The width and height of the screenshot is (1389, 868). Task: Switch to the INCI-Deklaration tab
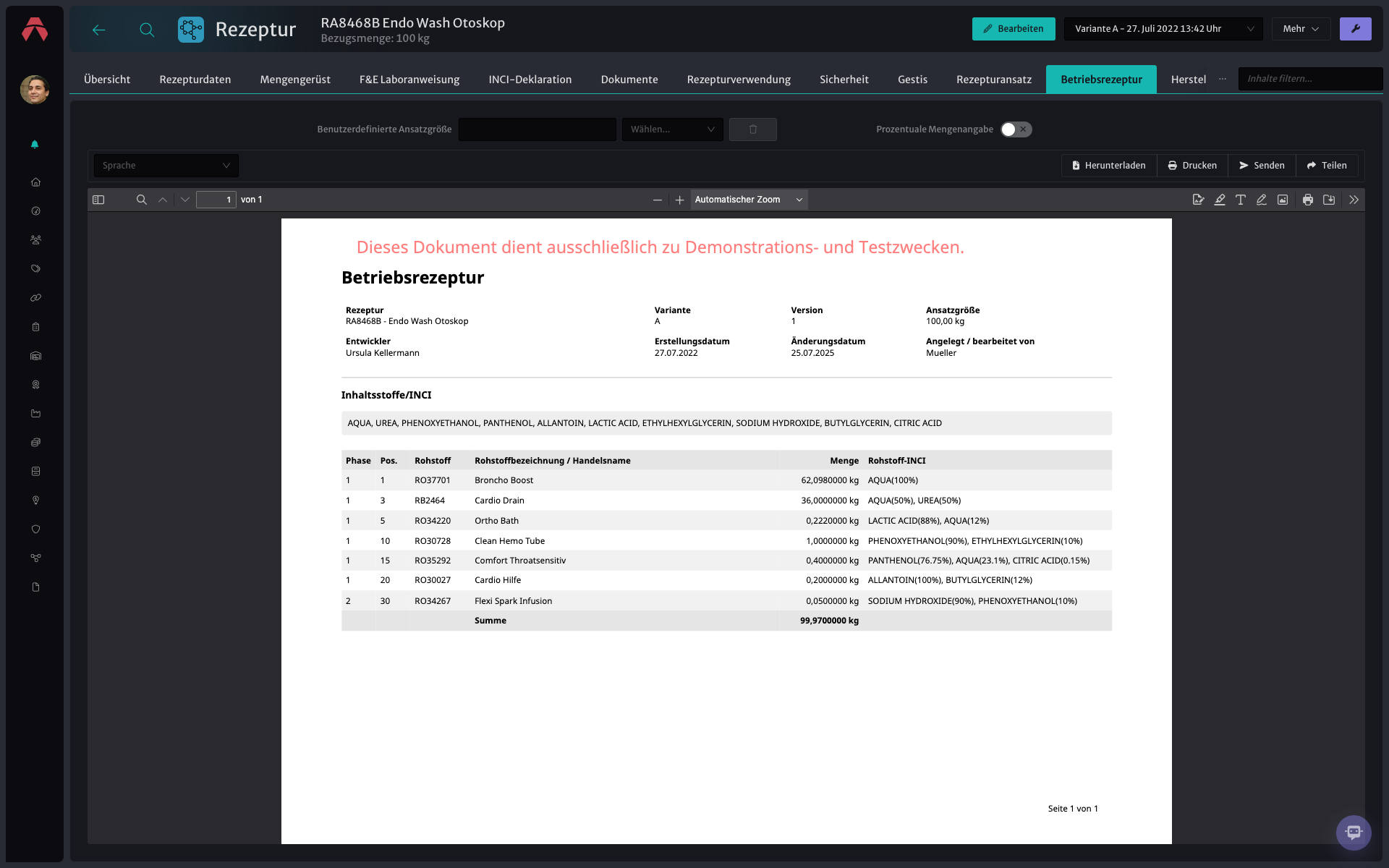[530, 80]
